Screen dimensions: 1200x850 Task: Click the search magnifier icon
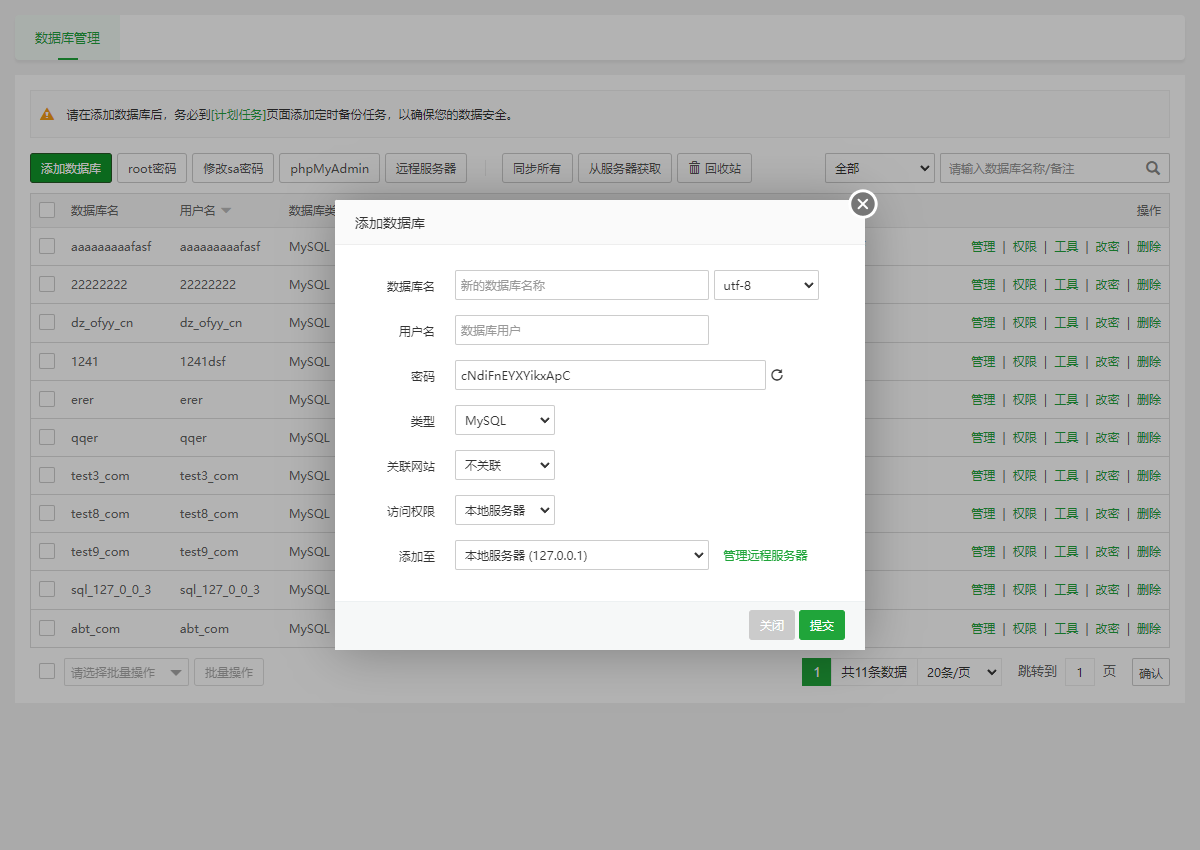tap(1153, 168)
